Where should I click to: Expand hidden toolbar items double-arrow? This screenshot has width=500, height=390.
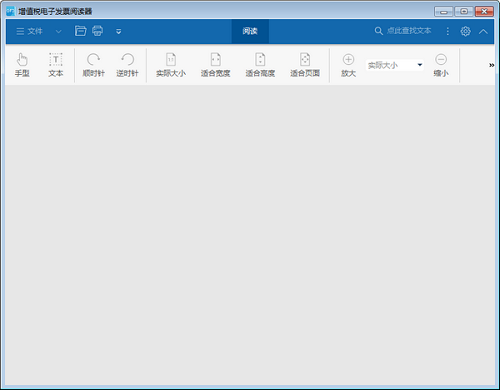point(491,65)
